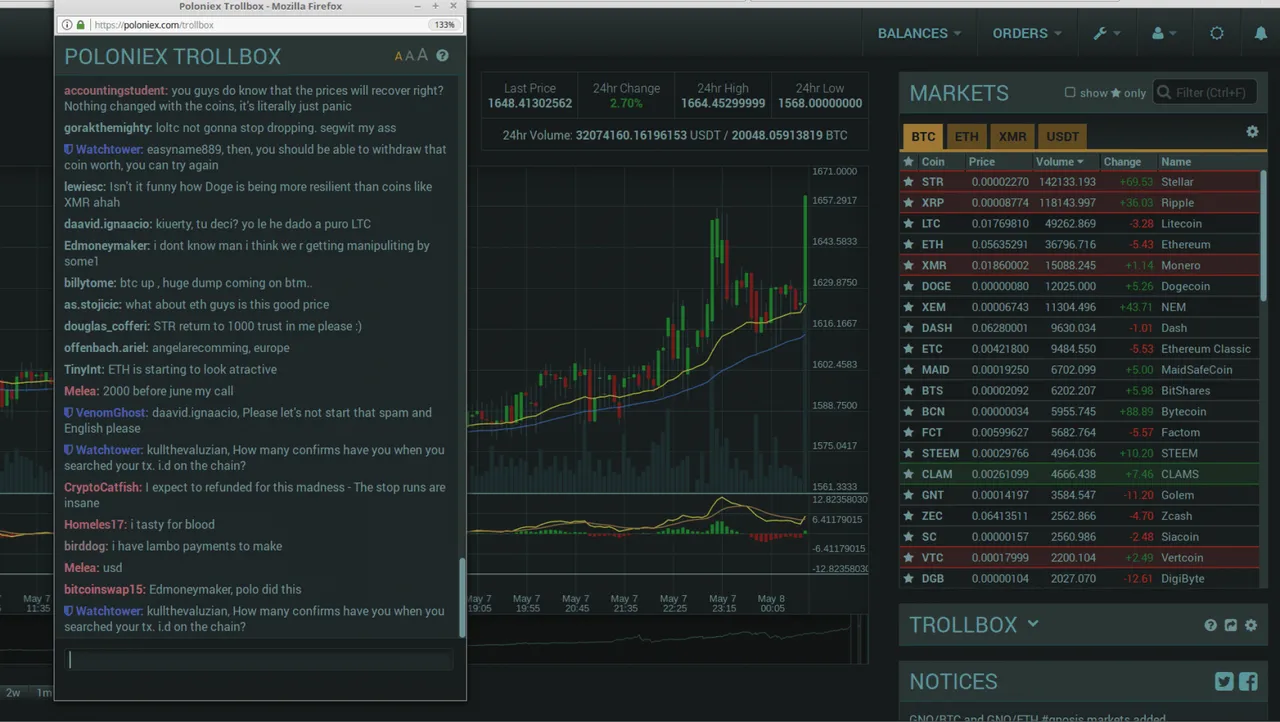Toggle the favorite star for STEEM
The width and height of the screenshot is (1280, 722).
click(908, 453)
